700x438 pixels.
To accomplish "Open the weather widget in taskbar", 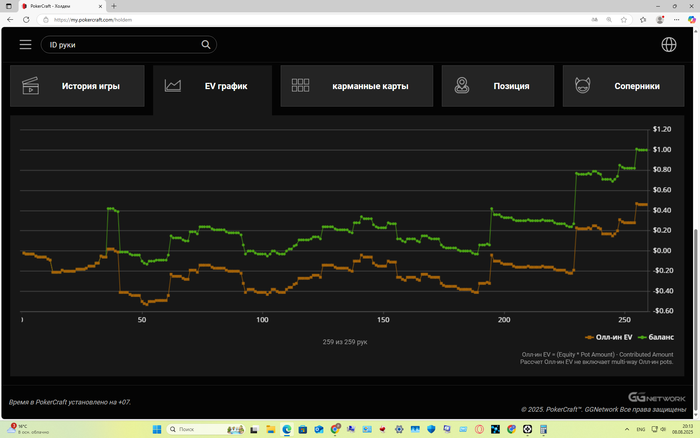I will (x=28, y=430).
